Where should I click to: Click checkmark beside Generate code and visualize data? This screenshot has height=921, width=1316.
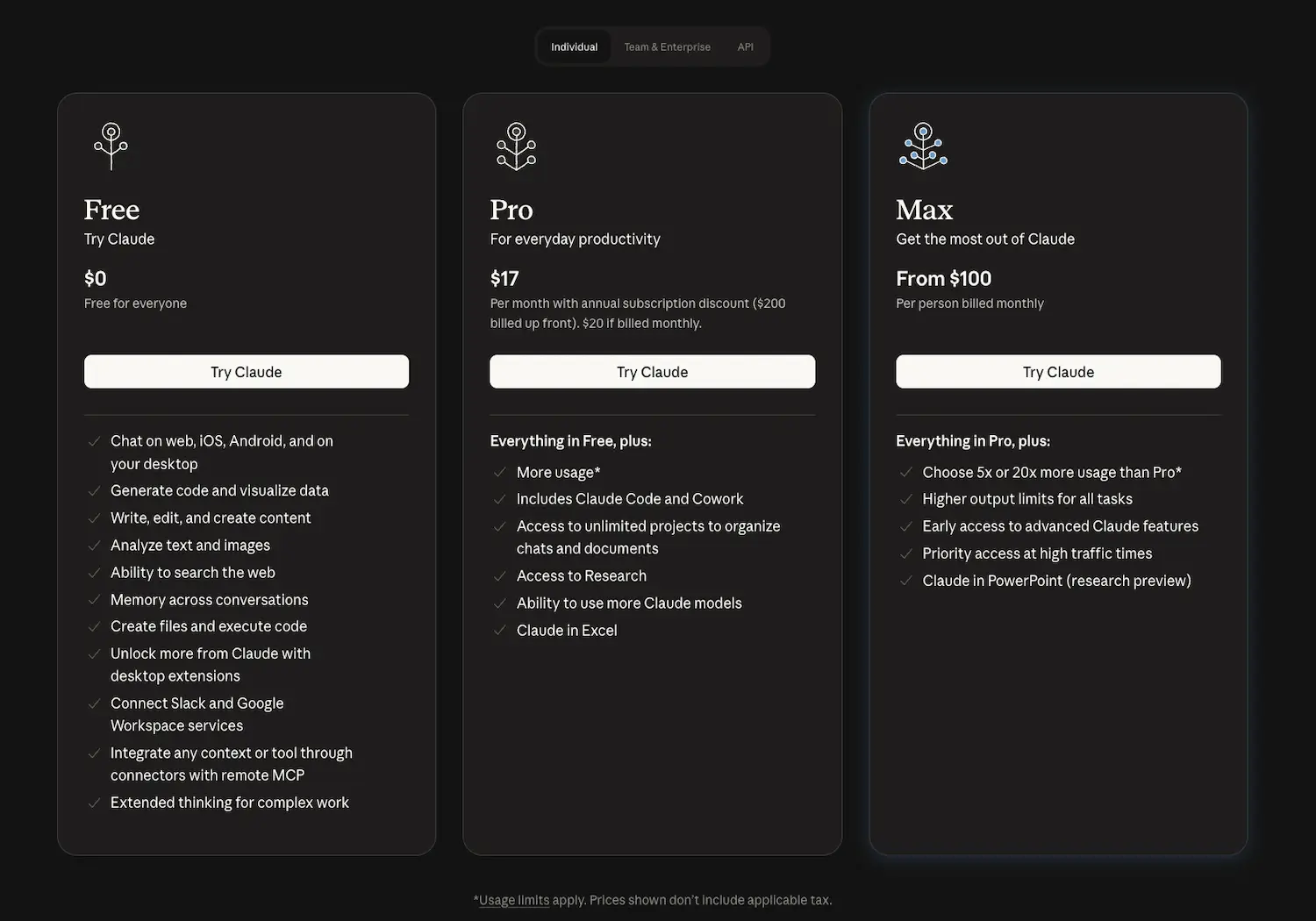(94, 491)
